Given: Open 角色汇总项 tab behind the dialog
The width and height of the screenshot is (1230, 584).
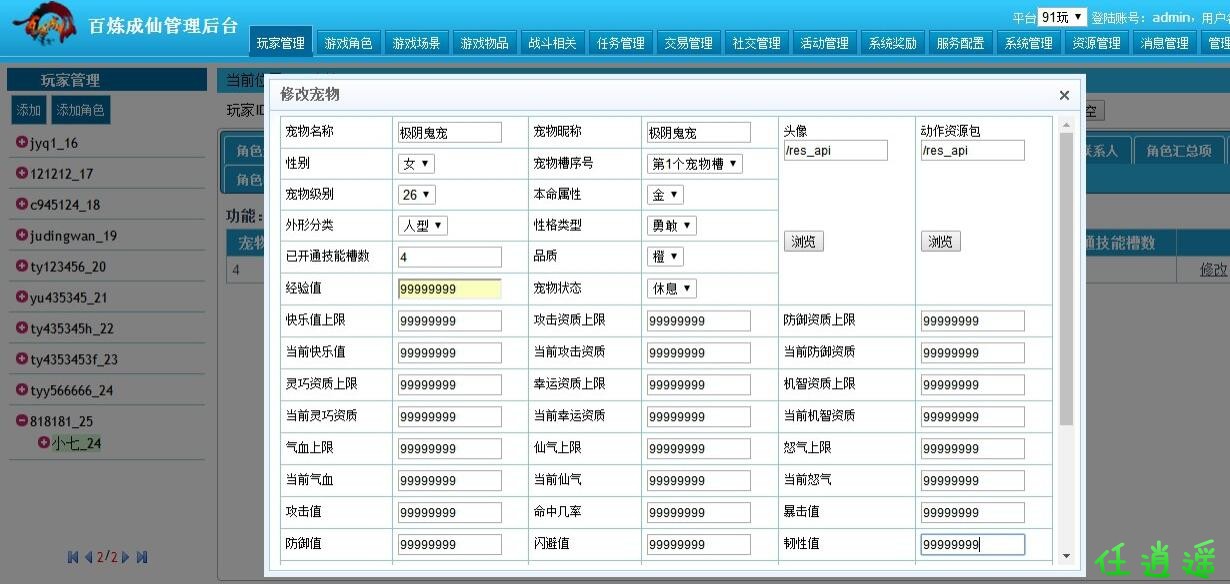Looking at the screenshot, I should (x=1180, y=150).
